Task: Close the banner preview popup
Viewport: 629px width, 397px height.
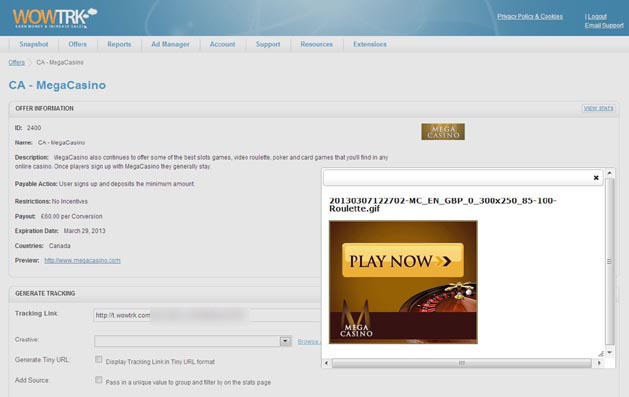Action: pyautogui.click(x=596, y=178)
